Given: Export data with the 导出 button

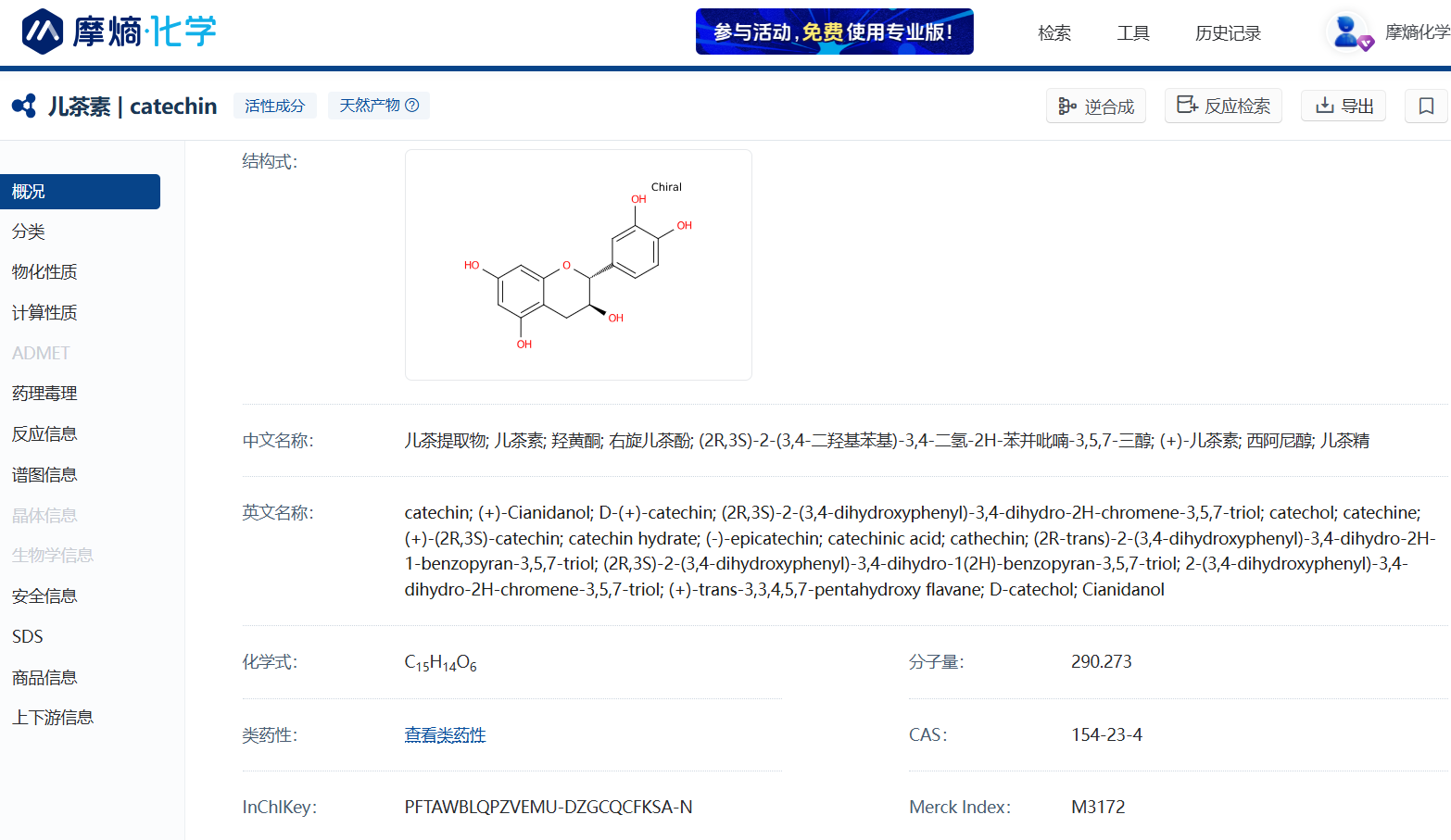Looking at the screenshot, I should [x=1344, y=106].
